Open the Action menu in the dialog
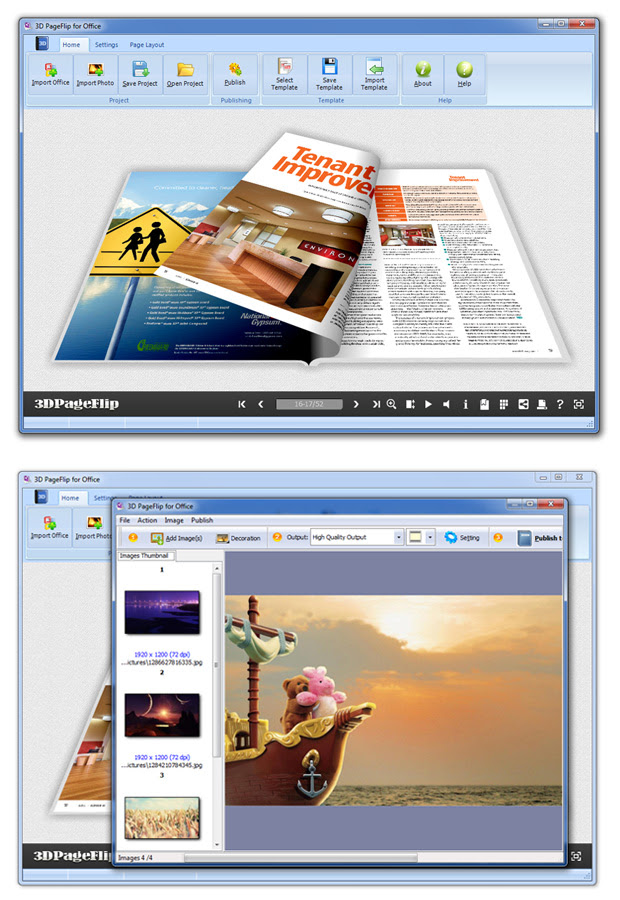This screenshot has width=620, height=900. (x=147, y=520)
